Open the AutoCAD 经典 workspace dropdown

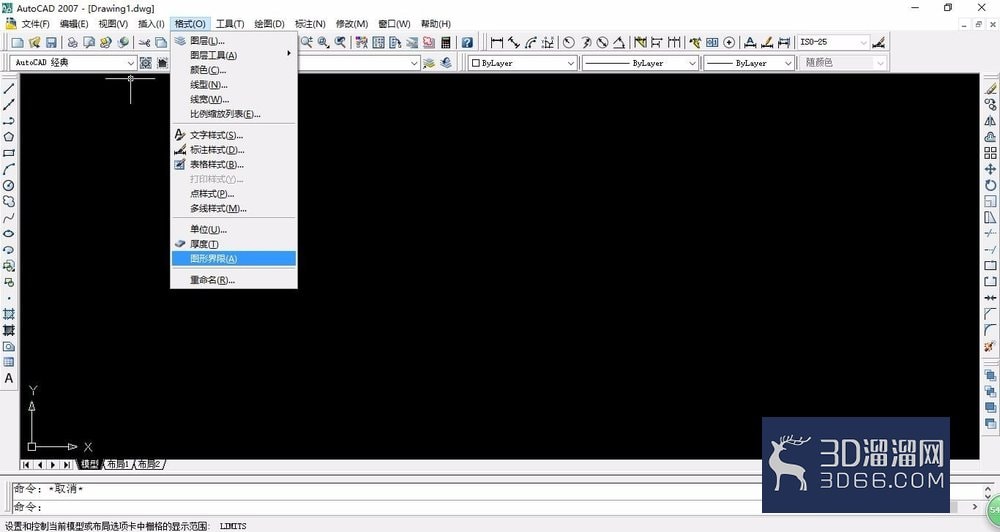coord(131,63)
